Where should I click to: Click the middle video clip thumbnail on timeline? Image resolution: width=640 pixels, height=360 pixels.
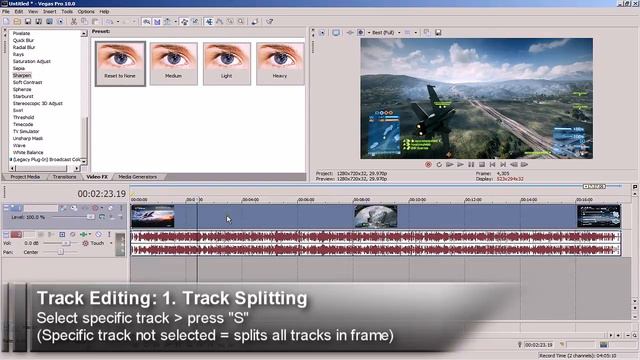pos(375,216)
